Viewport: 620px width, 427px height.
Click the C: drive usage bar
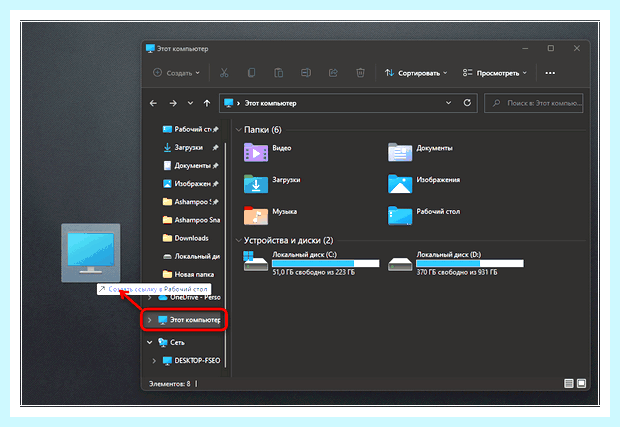pos(325,263)
